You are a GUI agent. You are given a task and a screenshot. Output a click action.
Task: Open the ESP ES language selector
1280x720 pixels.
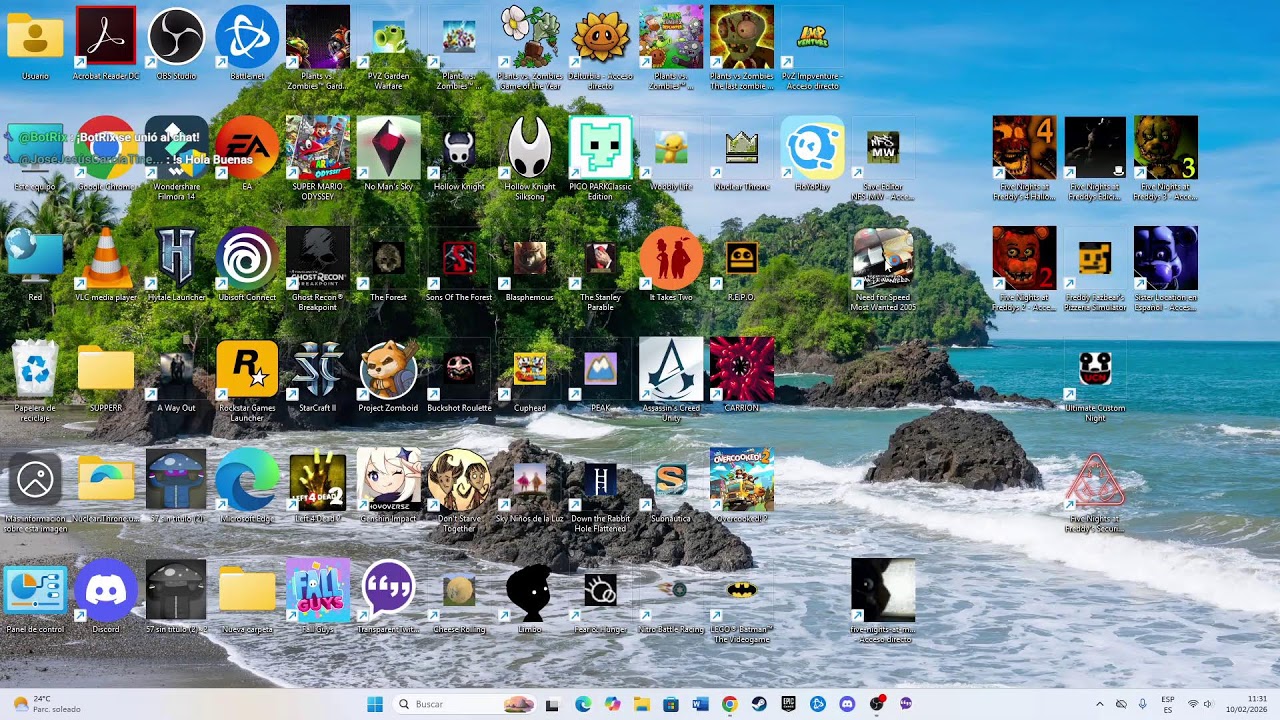click(1168, 704)
